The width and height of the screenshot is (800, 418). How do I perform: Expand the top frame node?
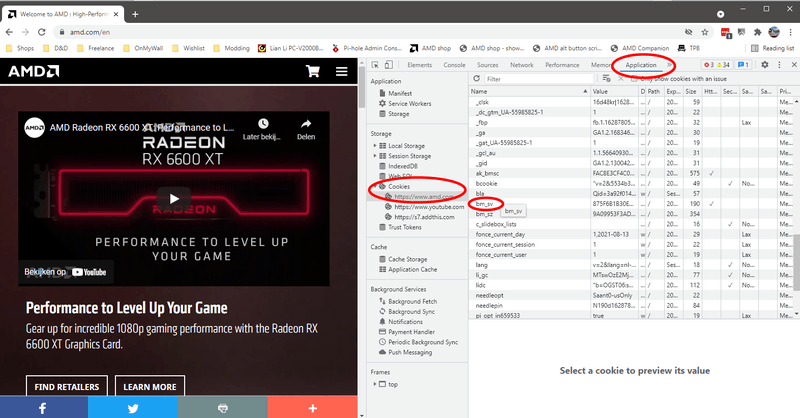pos(375,384)
